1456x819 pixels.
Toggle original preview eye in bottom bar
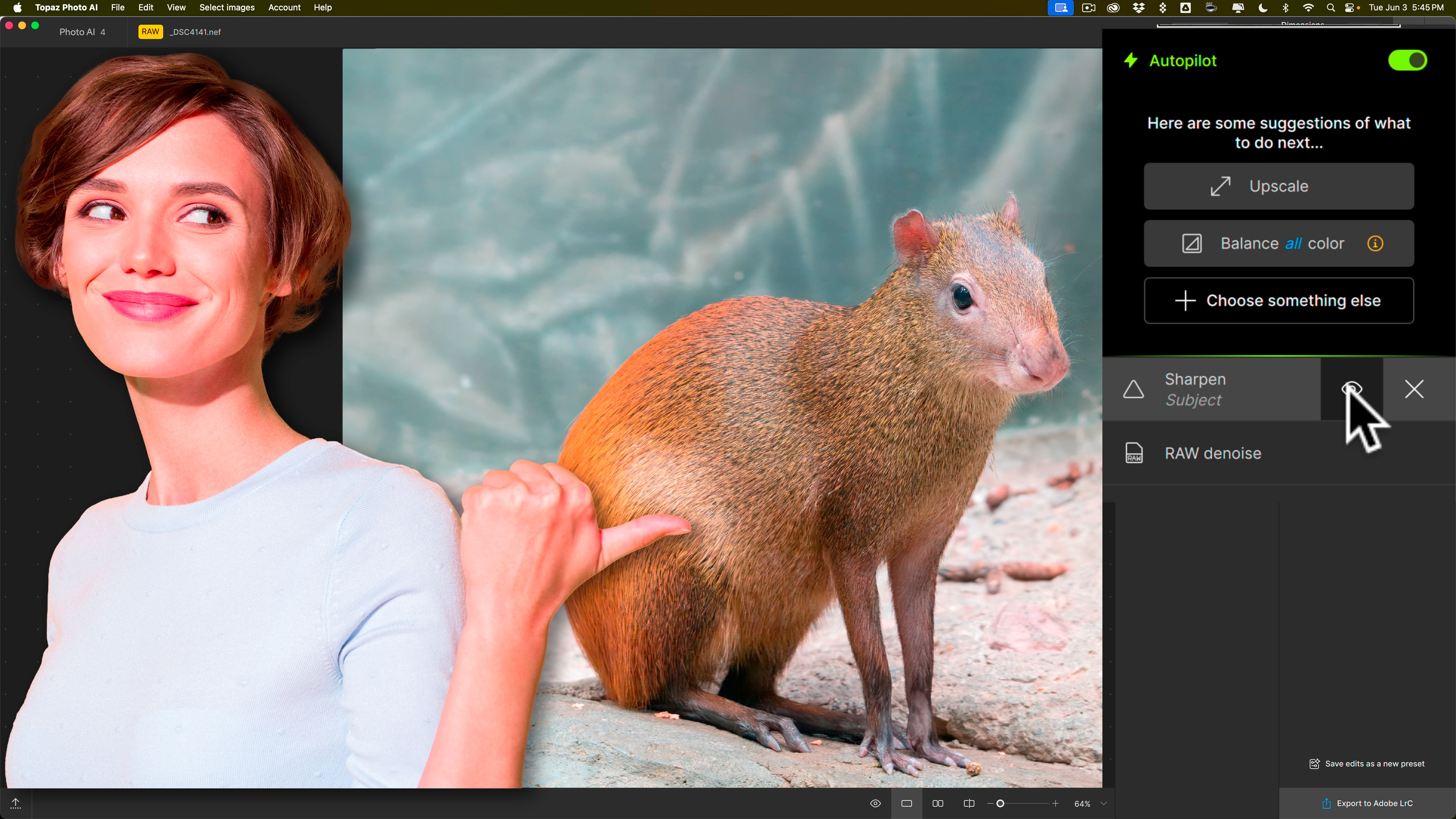click(x=876, y=803)
